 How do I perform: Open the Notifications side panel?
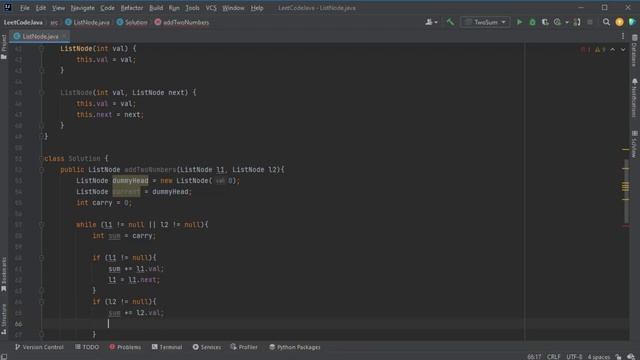pos(634,98)
